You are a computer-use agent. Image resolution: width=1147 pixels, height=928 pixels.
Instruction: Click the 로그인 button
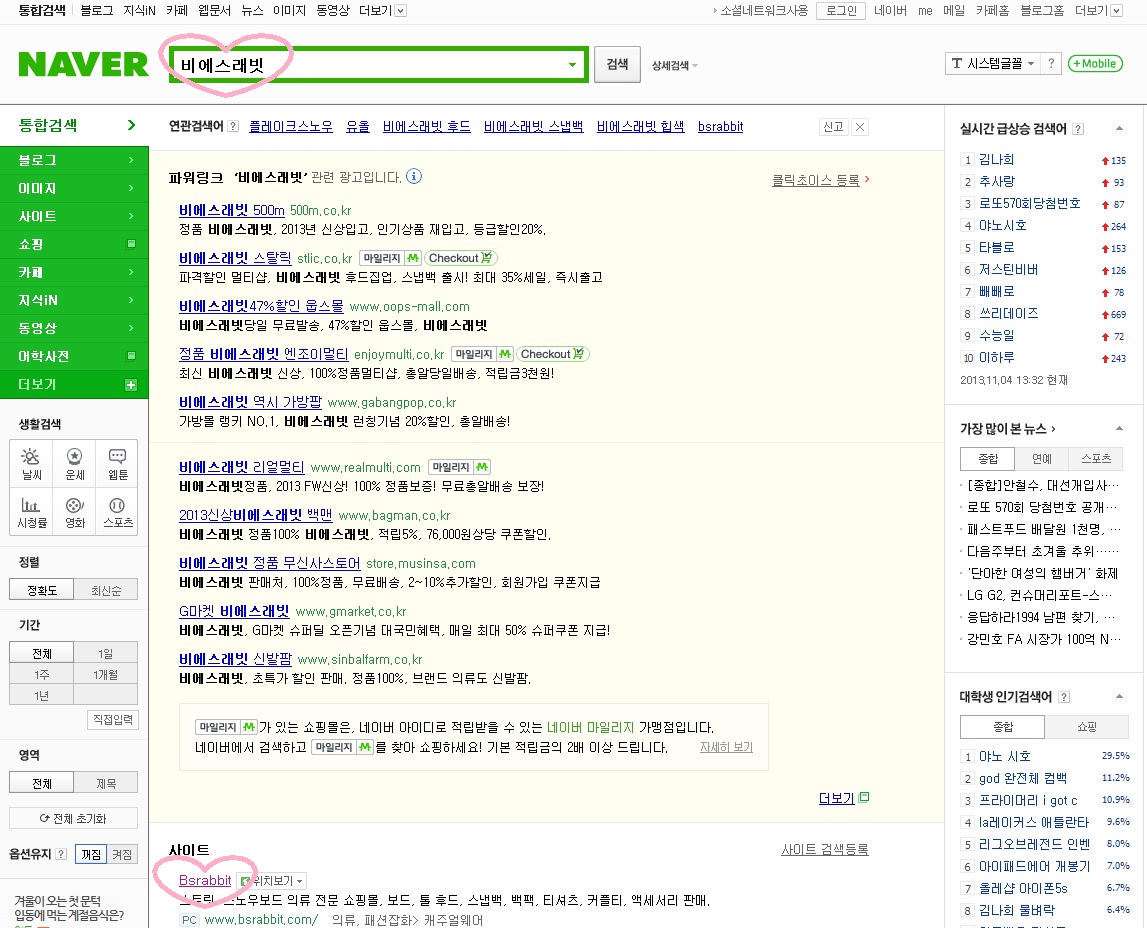(841, 10)
